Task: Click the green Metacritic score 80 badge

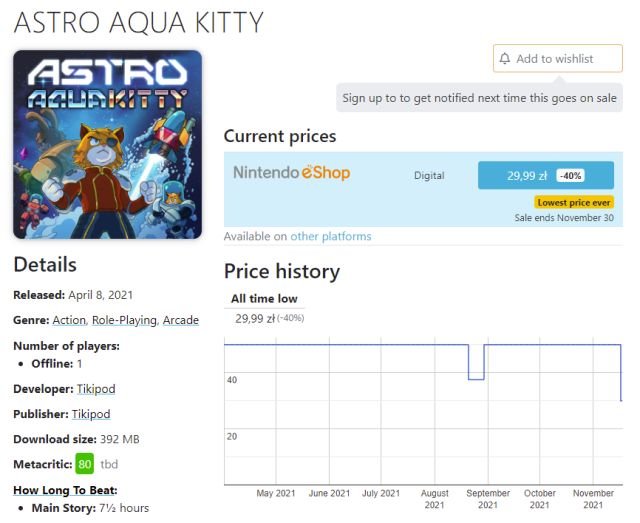Action: pyautogui.click(x=85, y=465)
